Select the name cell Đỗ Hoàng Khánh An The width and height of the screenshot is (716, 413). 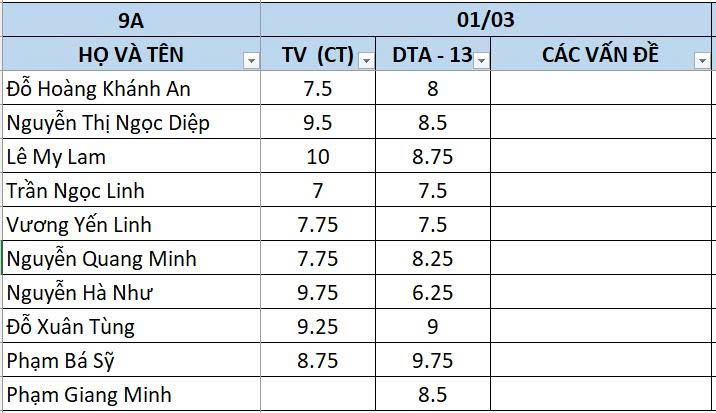click(130, 89)
